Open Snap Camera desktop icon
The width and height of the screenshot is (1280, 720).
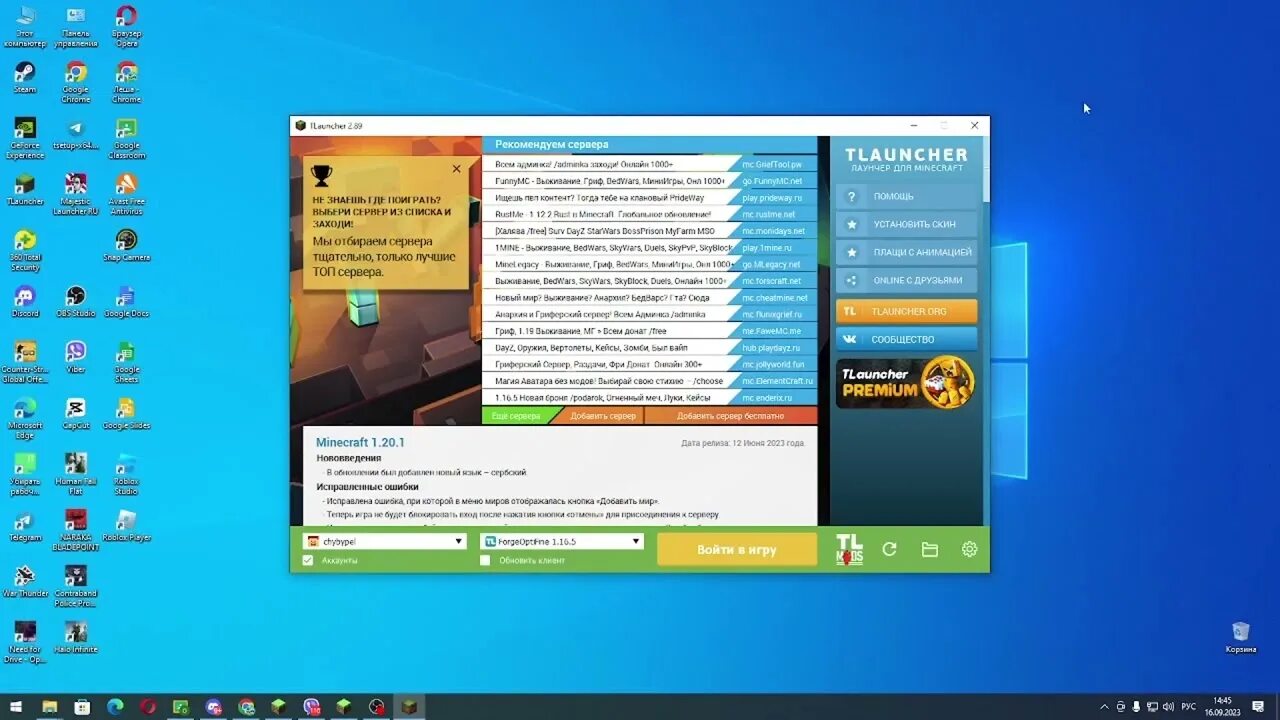(x=126, y=245)
